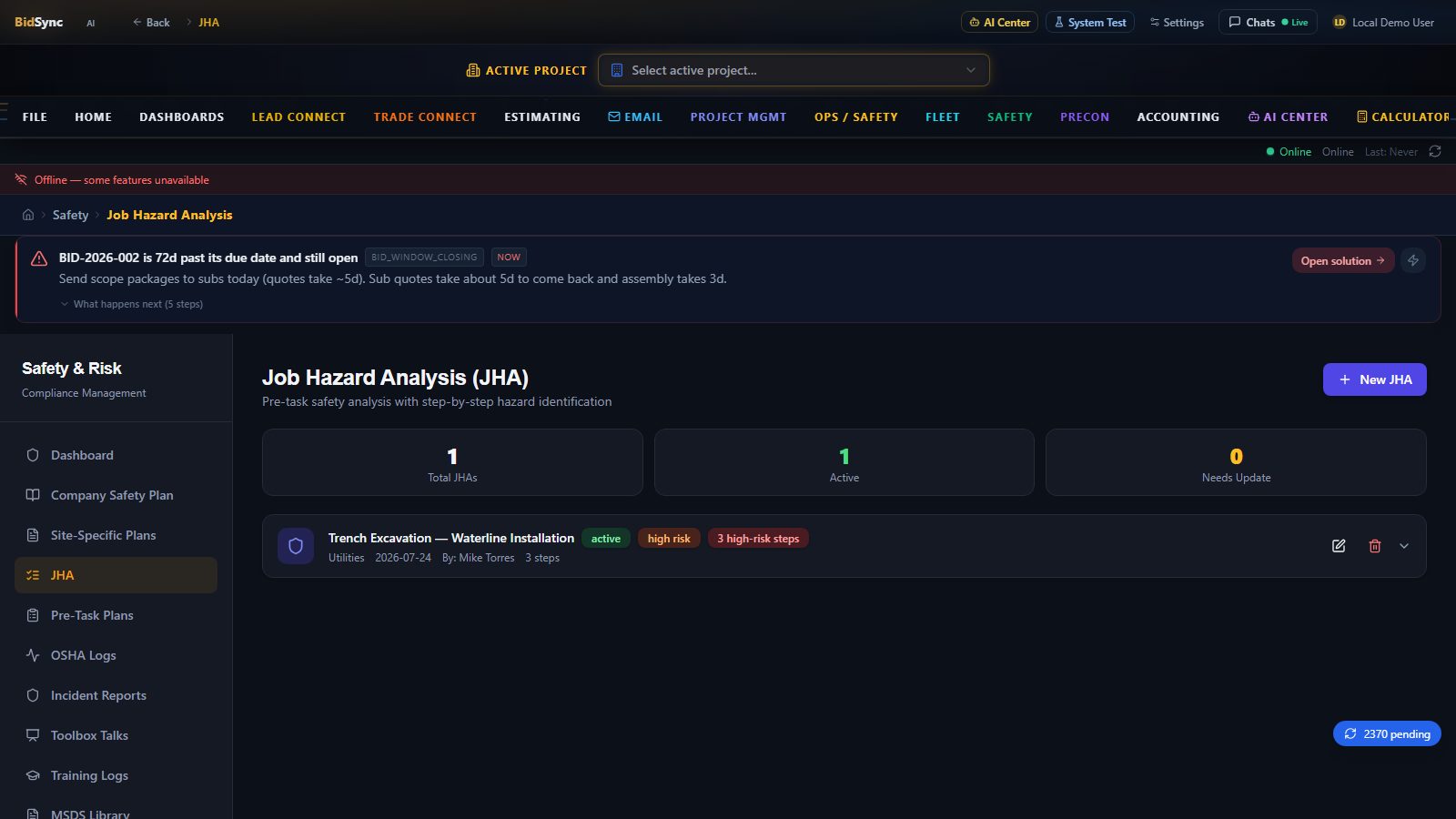Click the sync refresh icon next to Last: Never

click(1435, 151)
